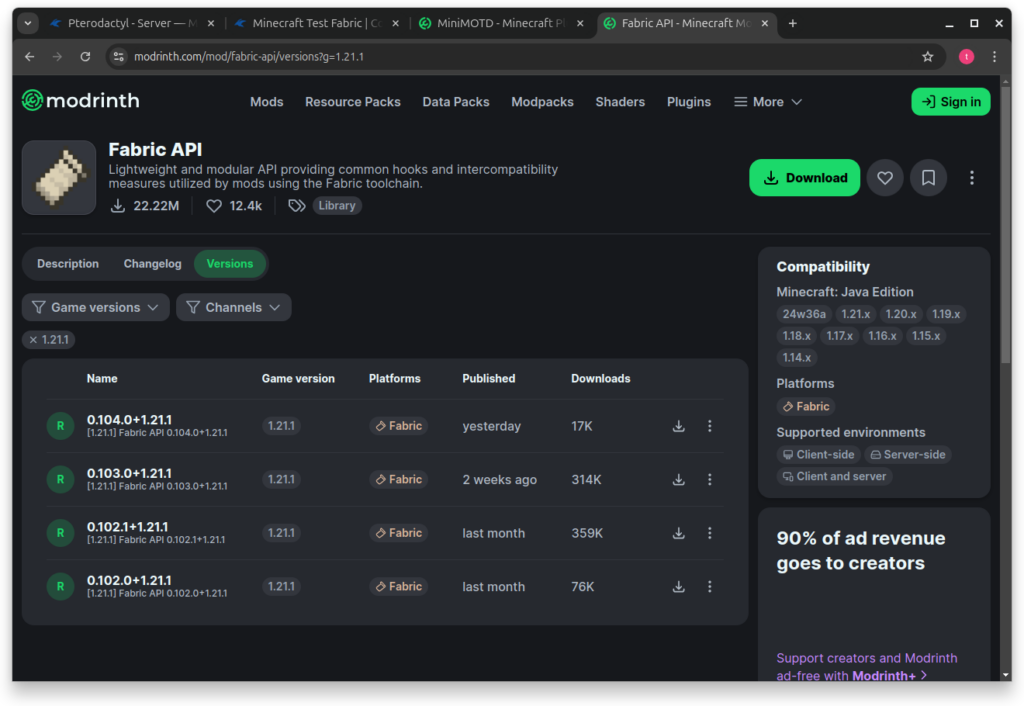Image resolution: width=1024 pixels, height=706 pixels.
Task: Save Fabric API with the bookmark icon
Action: (928, 178)
